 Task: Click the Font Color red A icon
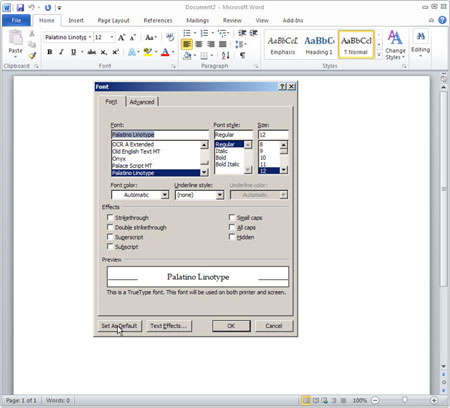[165, 52]
